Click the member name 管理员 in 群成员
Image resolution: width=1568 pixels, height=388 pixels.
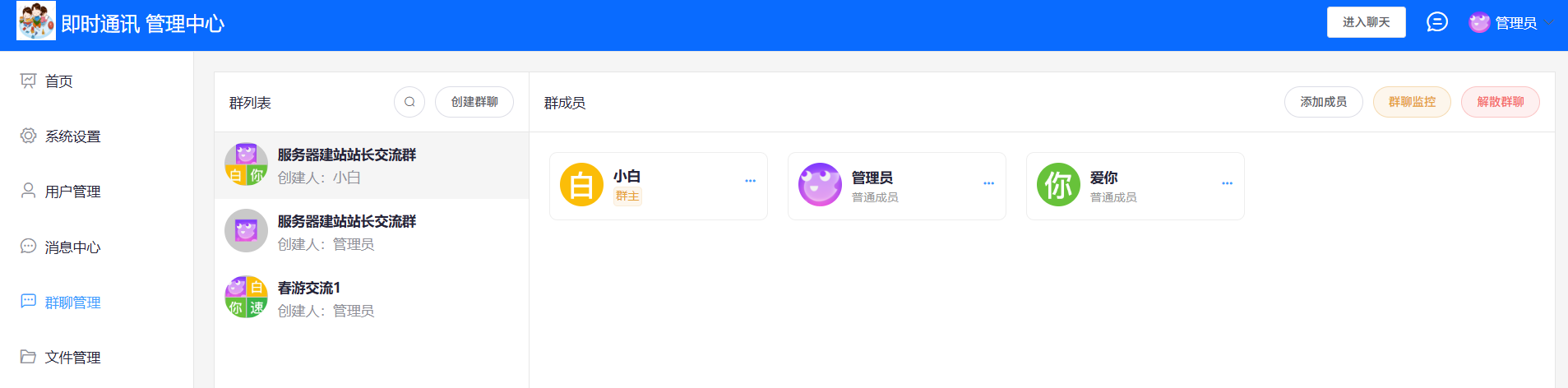(872, 178)
